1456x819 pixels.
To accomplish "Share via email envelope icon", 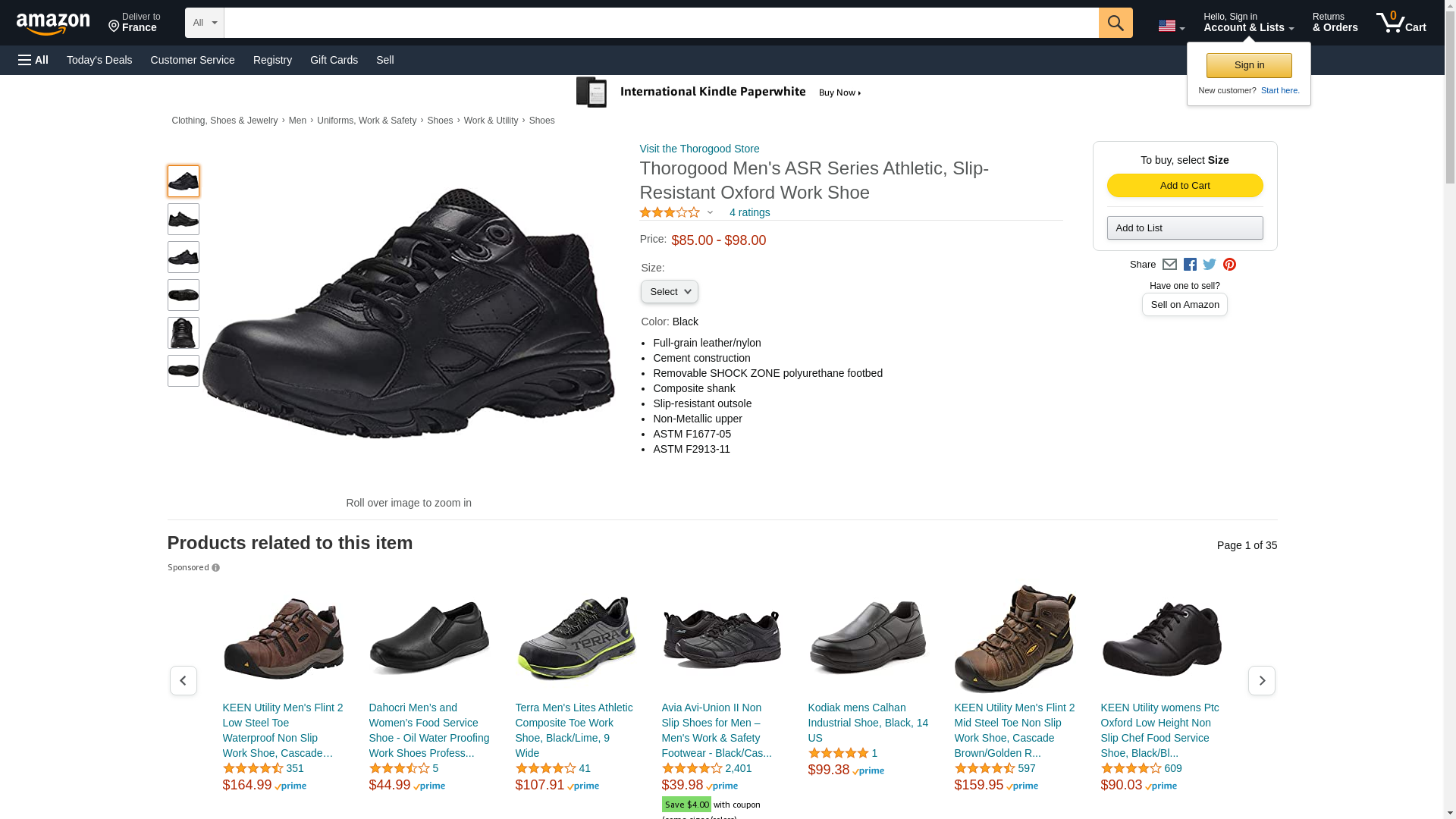I will coord(1169,265).
